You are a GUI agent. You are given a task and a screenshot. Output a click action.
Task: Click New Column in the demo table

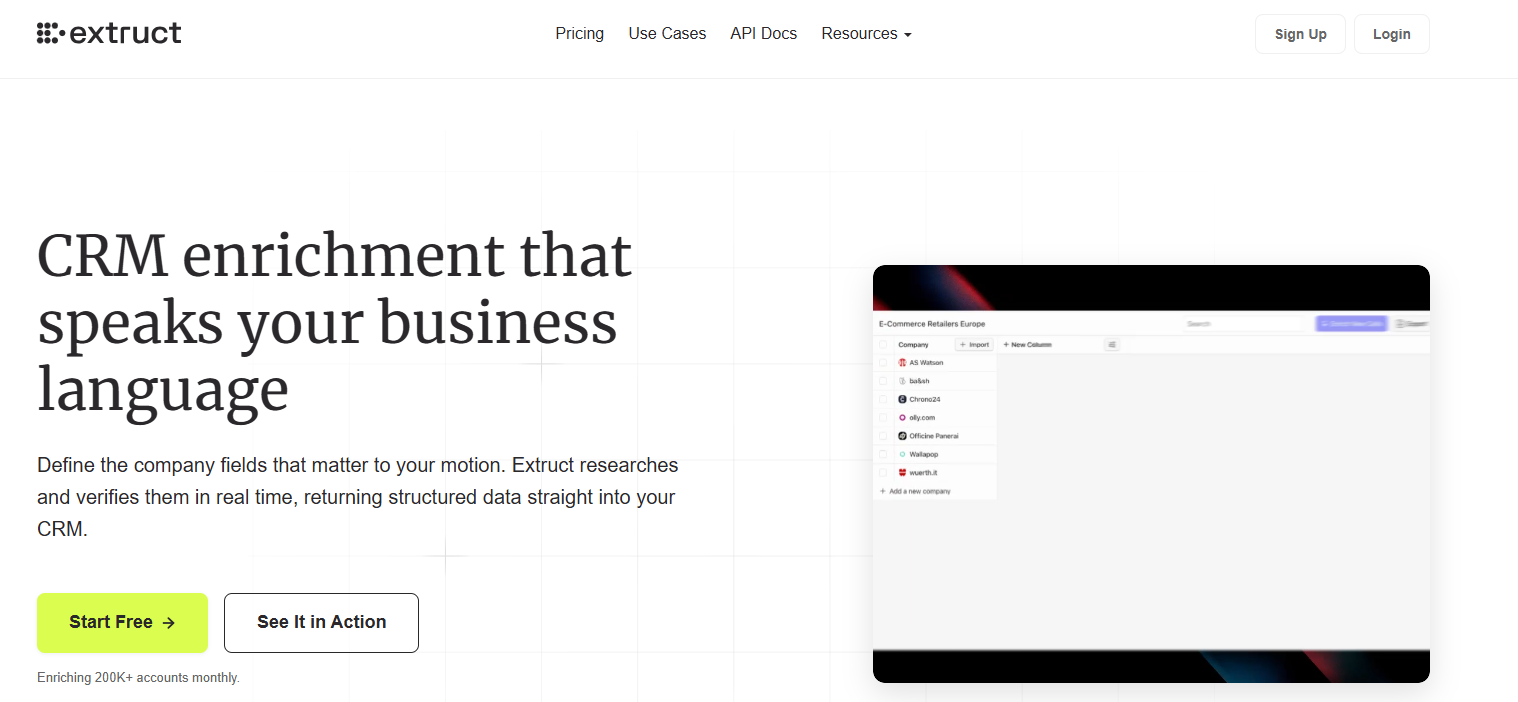1028,344
